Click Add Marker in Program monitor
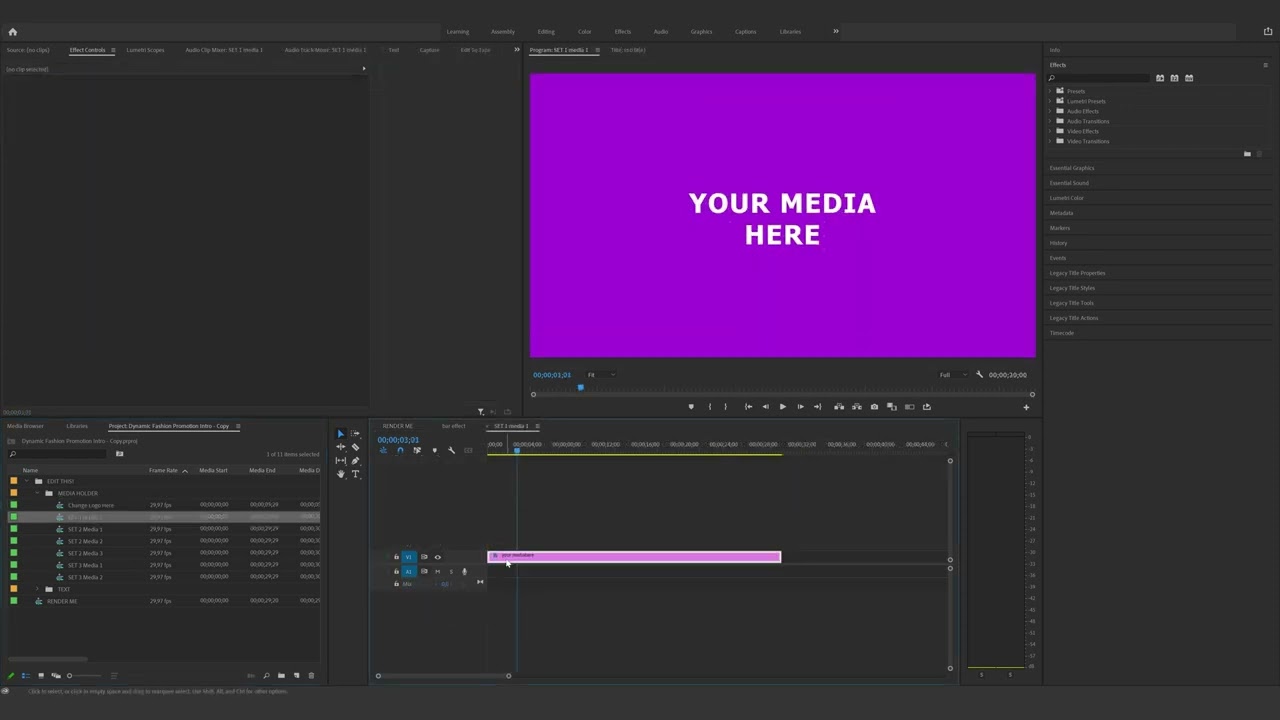The width and height of the screenshot is (1280, 720). [690, 407]
